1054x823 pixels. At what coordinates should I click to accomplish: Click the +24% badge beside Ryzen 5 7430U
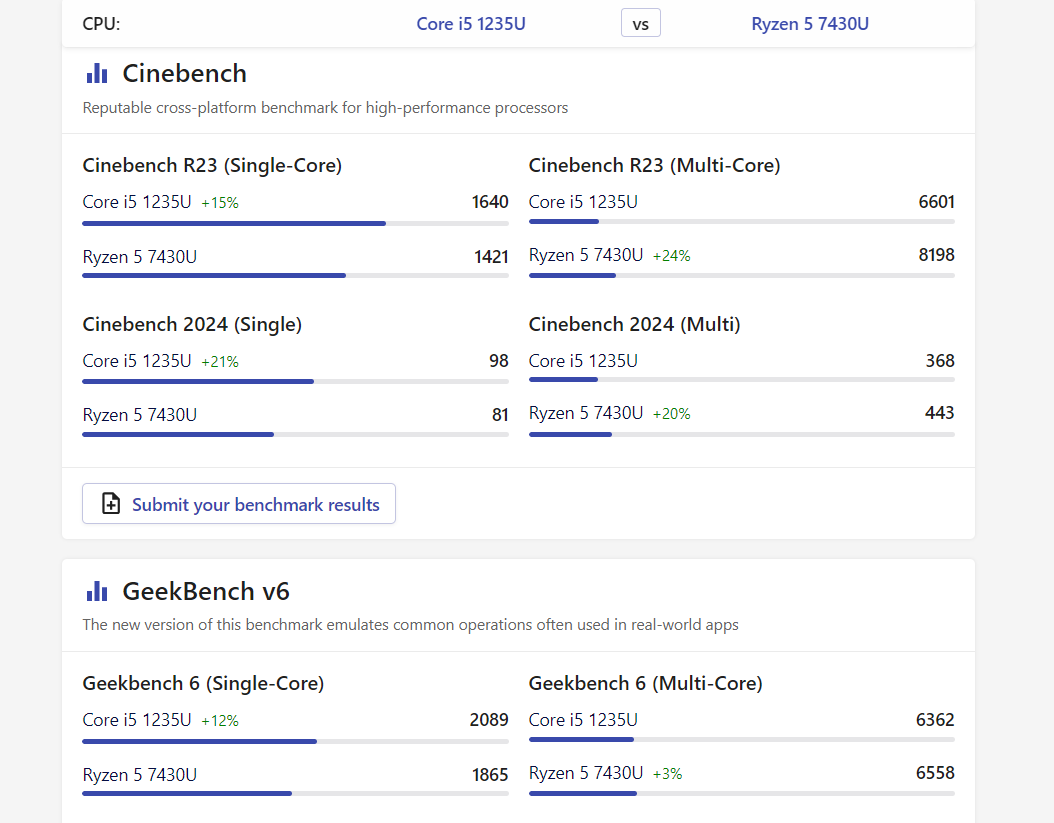click(x=671, y=256)
